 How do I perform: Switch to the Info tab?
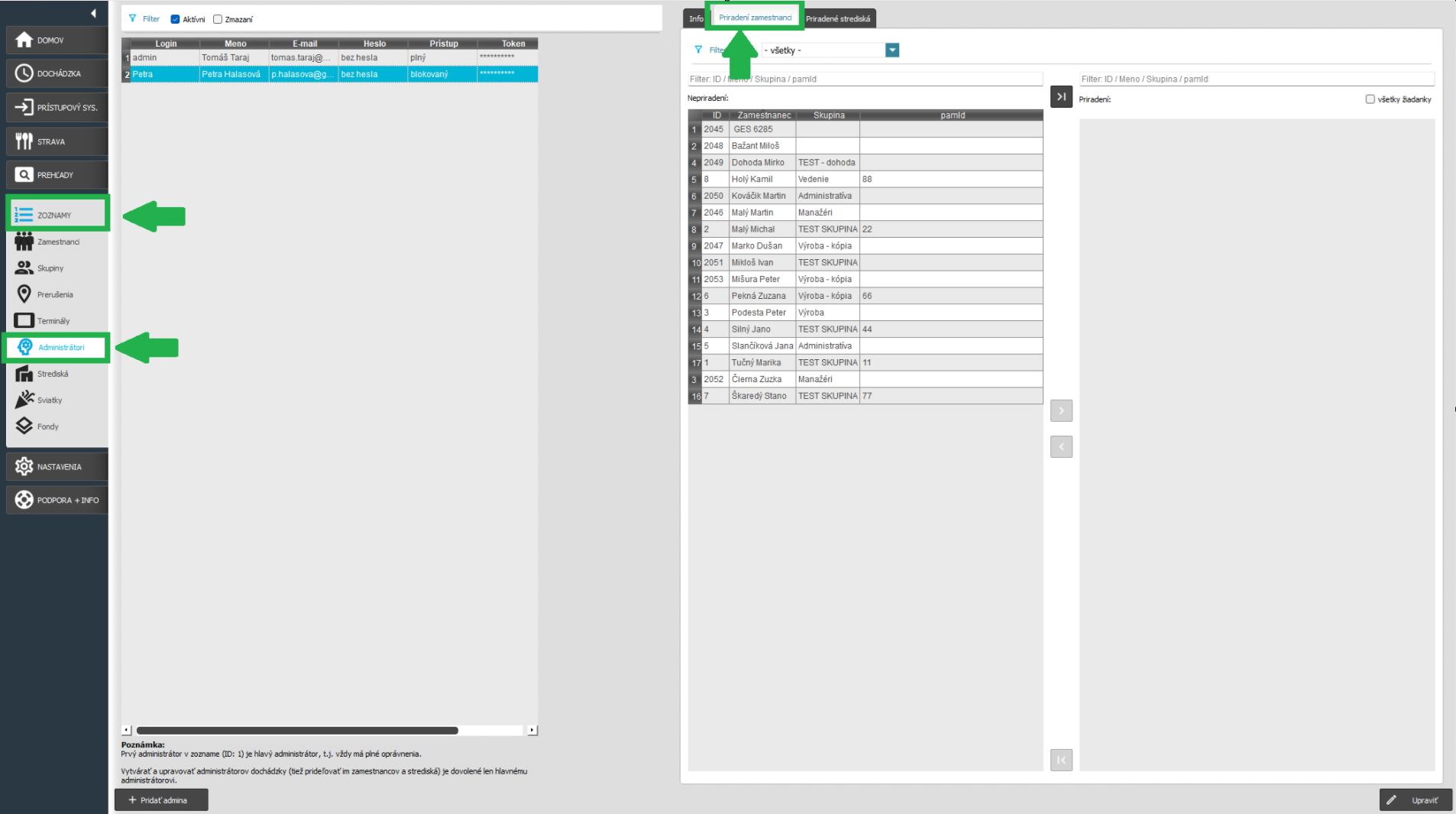click(x=696, y=19)
